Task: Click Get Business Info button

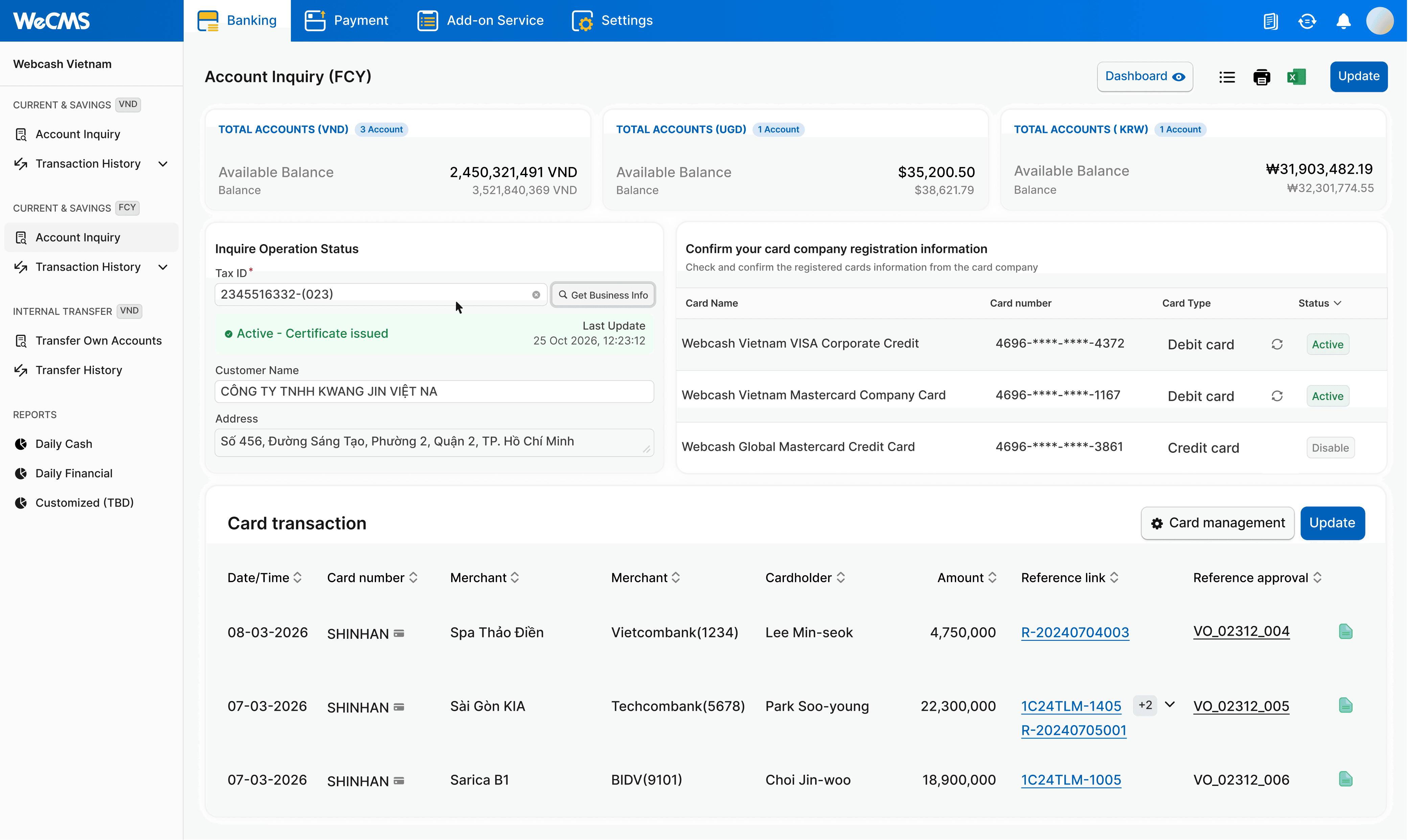Action: [x=603, y=295]
